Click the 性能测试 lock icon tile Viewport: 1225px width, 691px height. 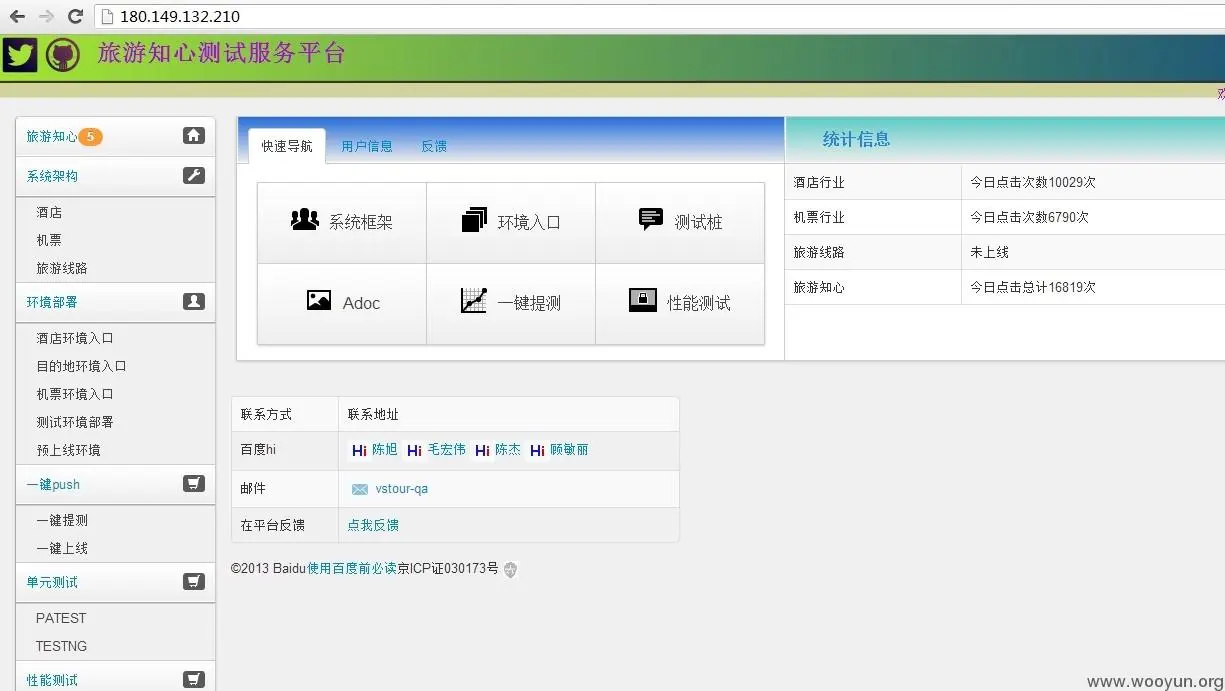coord(644,300)
